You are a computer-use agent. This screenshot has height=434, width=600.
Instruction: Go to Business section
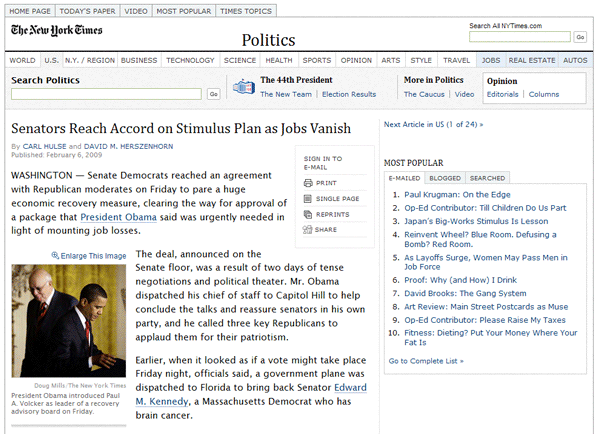pyautogui.click(x=139, y=60)
